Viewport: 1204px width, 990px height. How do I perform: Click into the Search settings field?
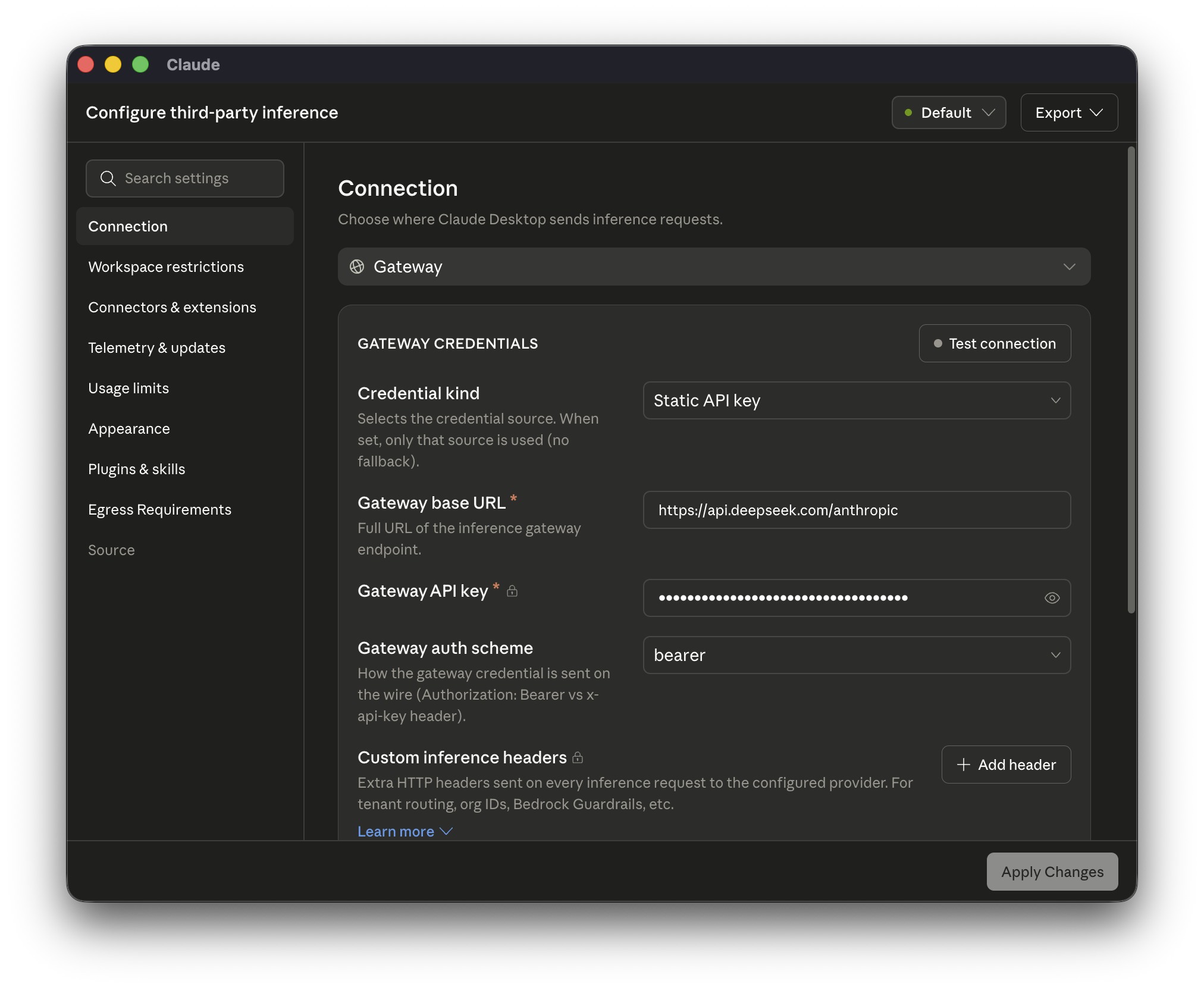click(185, 178)
